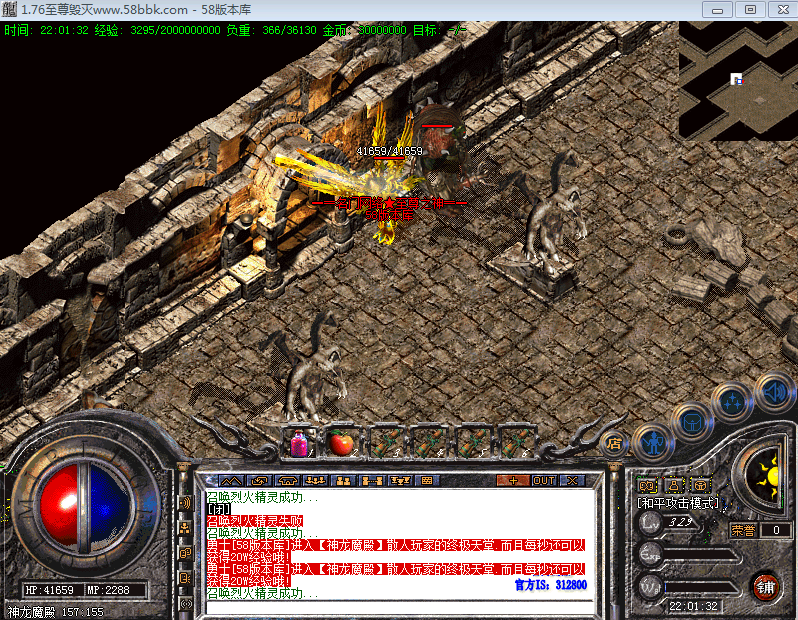
Task: Use the scroll in belt slot 4
Action: [430, 443]
